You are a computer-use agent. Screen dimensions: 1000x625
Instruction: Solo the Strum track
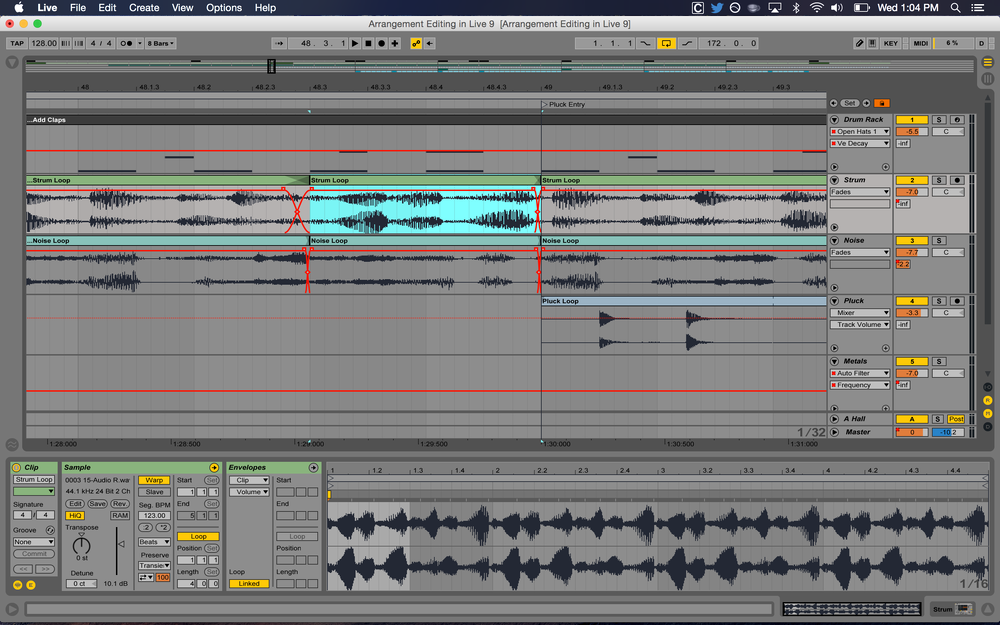[939, 180]
